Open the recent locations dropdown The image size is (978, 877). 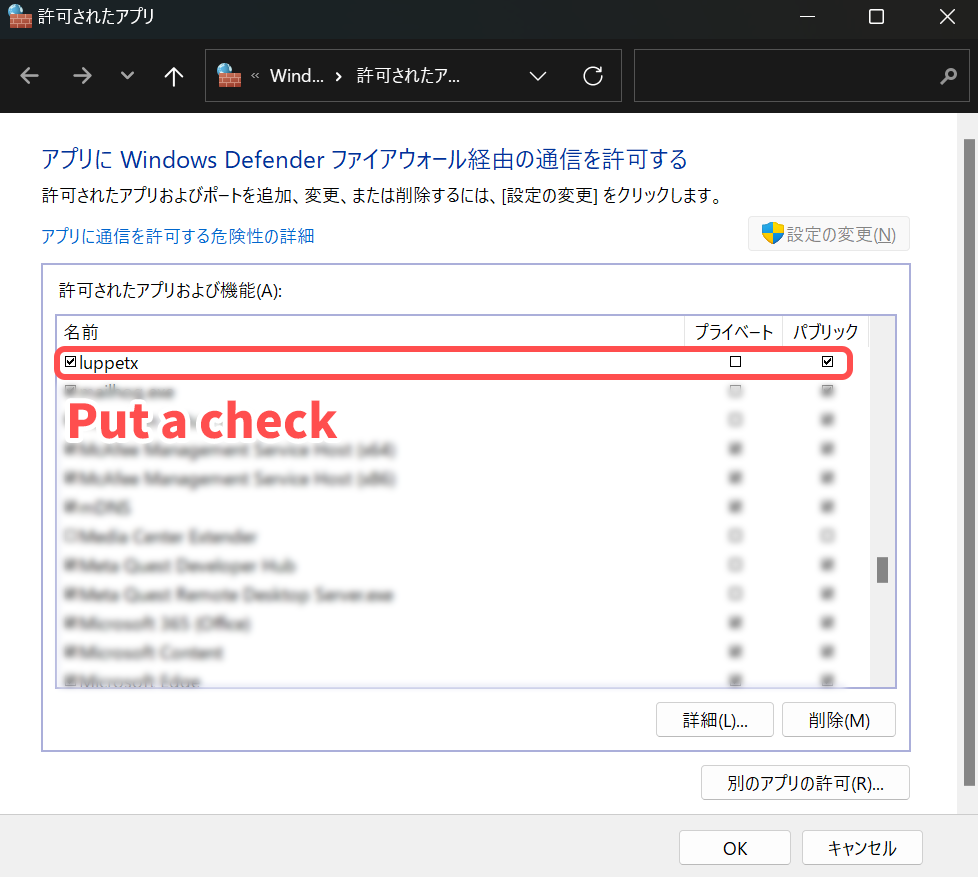(x=127, y=76)
